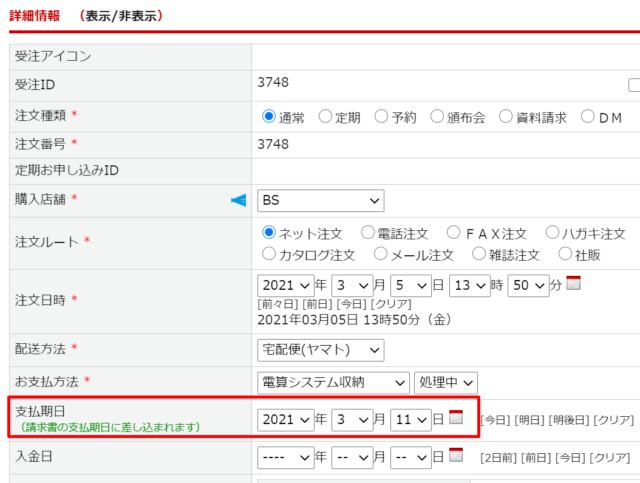
Task: Open calendar icon for 支払期日
Action: pos(456,417)
